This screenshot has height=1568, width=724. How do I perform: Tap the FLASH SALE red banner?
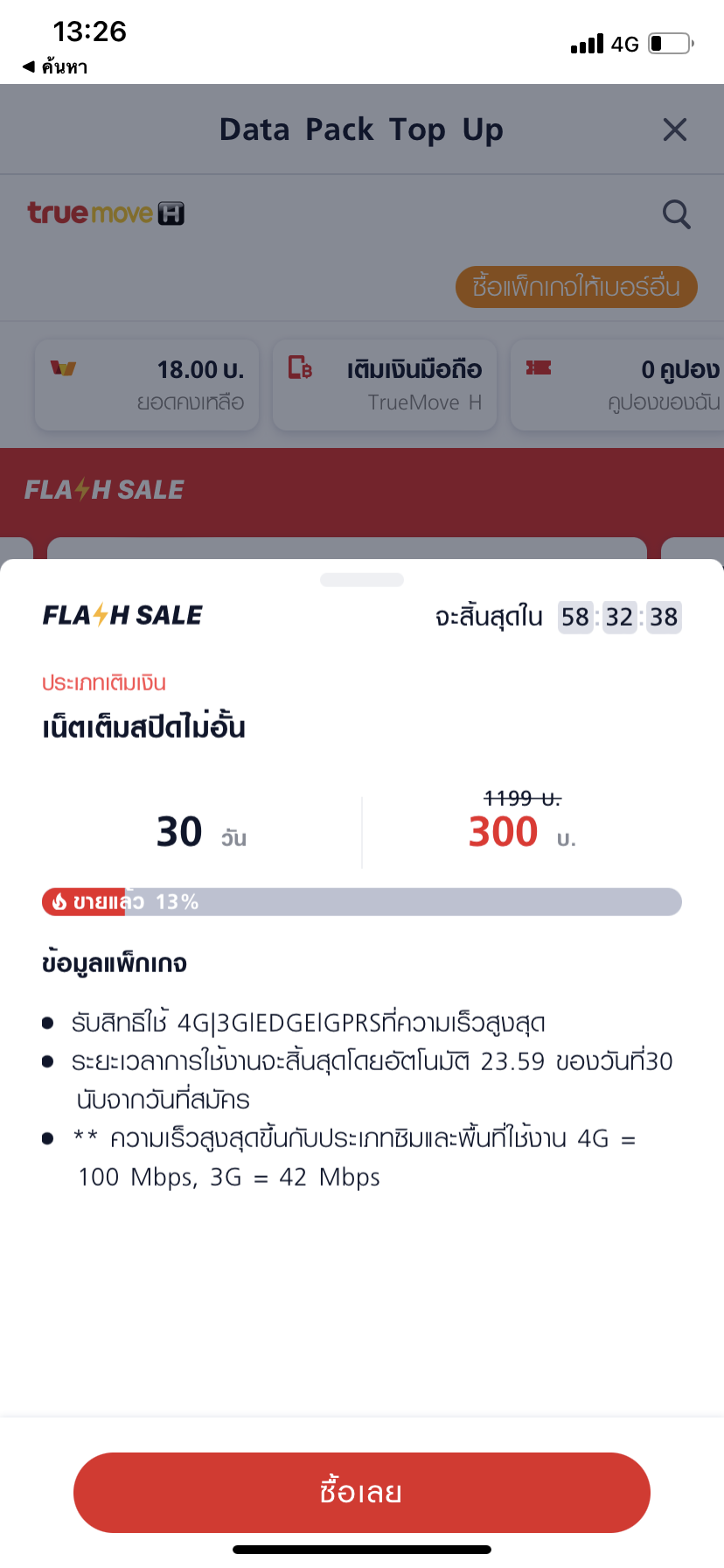coord(362,490)
